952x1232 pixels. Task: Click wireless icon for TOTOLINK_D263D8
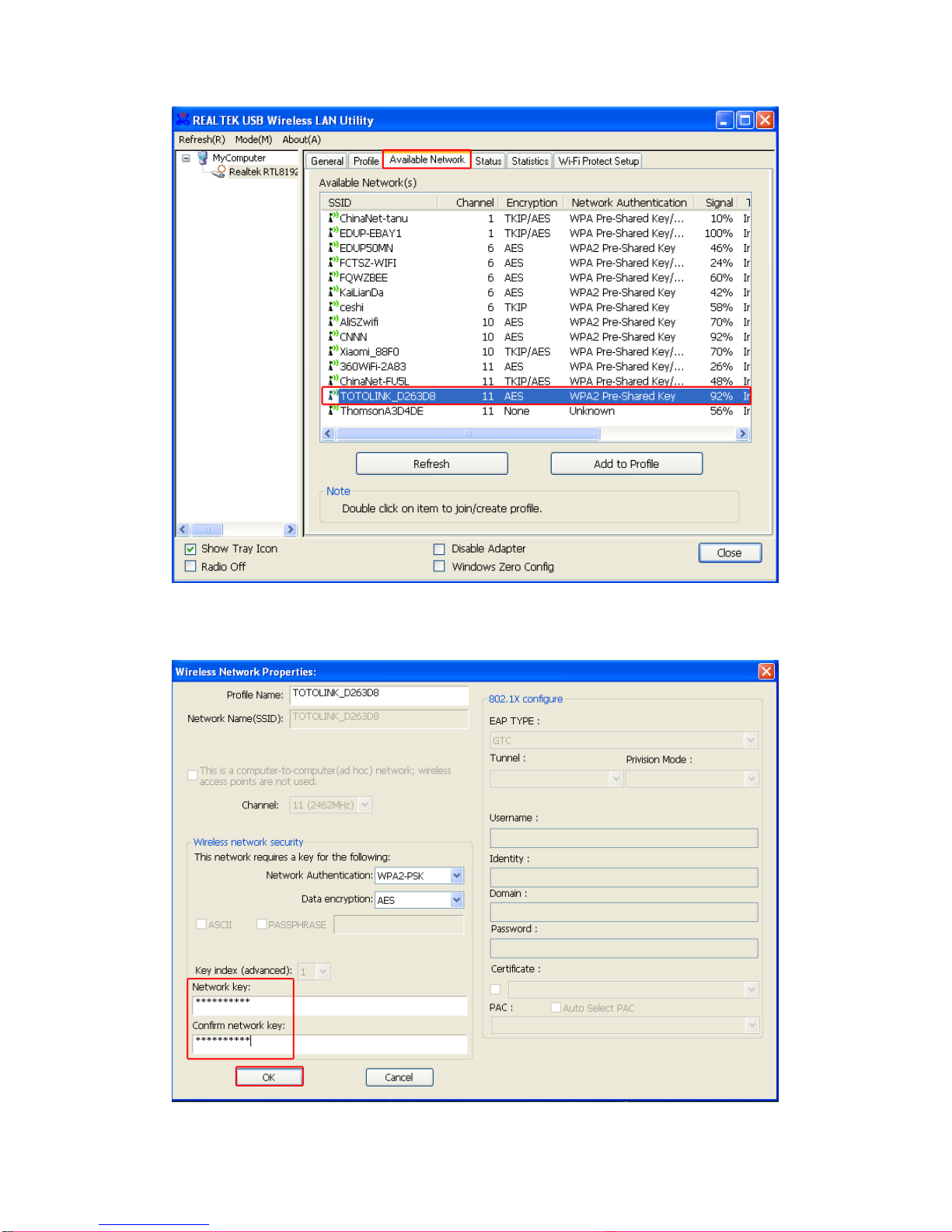[333, 396]
